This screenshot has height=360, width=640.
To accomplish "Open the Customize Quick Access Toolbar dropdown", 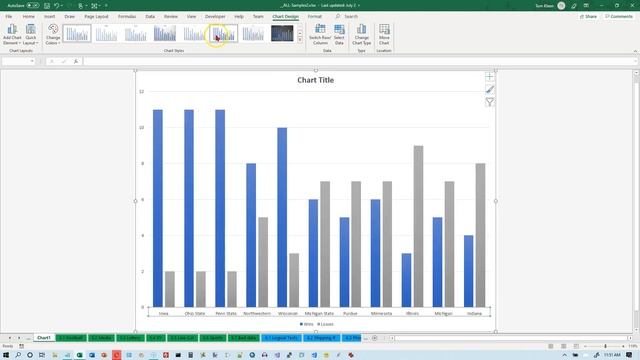I will pos(106,6).
